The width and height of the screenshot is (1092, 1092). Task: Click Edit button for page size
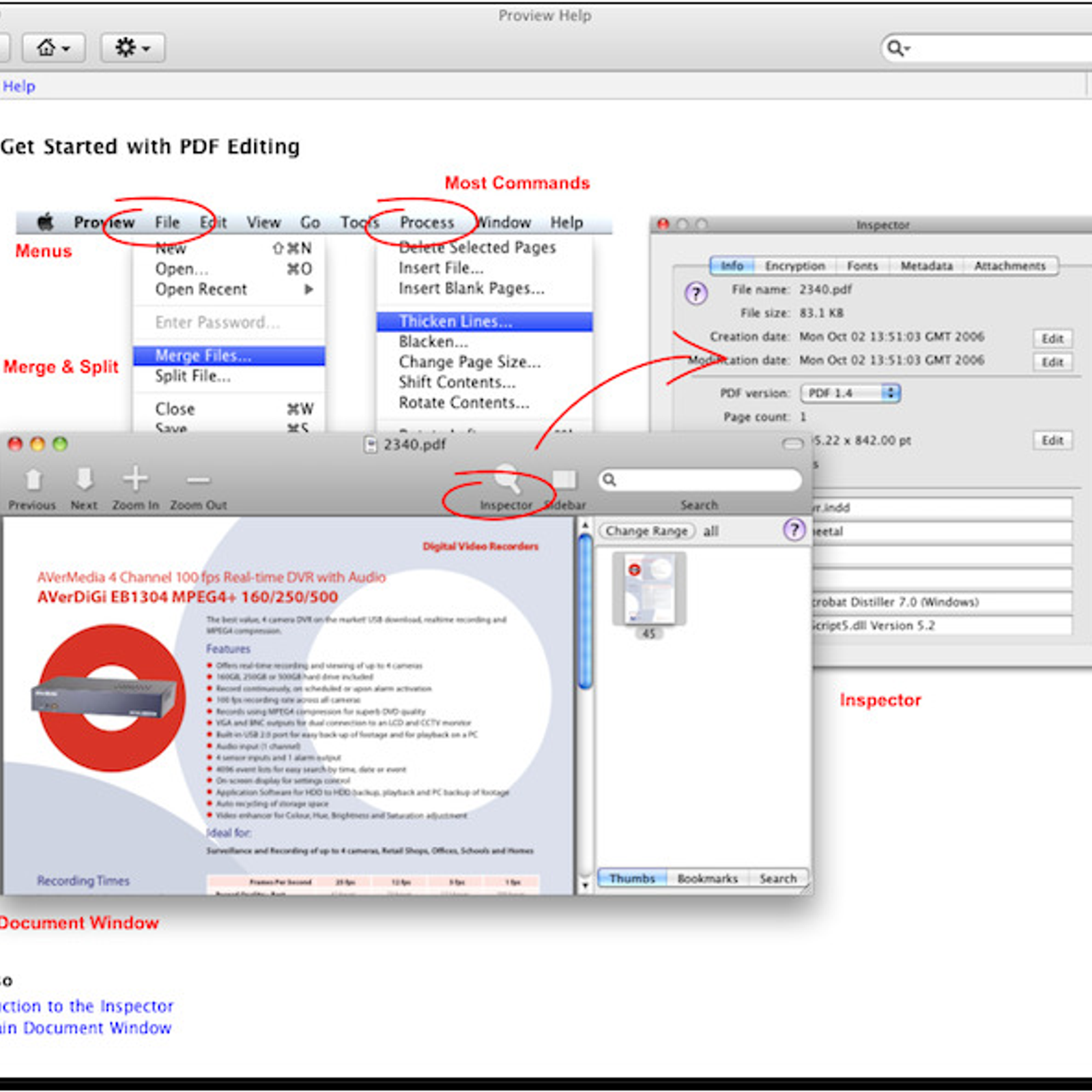tap(1052, 440)
